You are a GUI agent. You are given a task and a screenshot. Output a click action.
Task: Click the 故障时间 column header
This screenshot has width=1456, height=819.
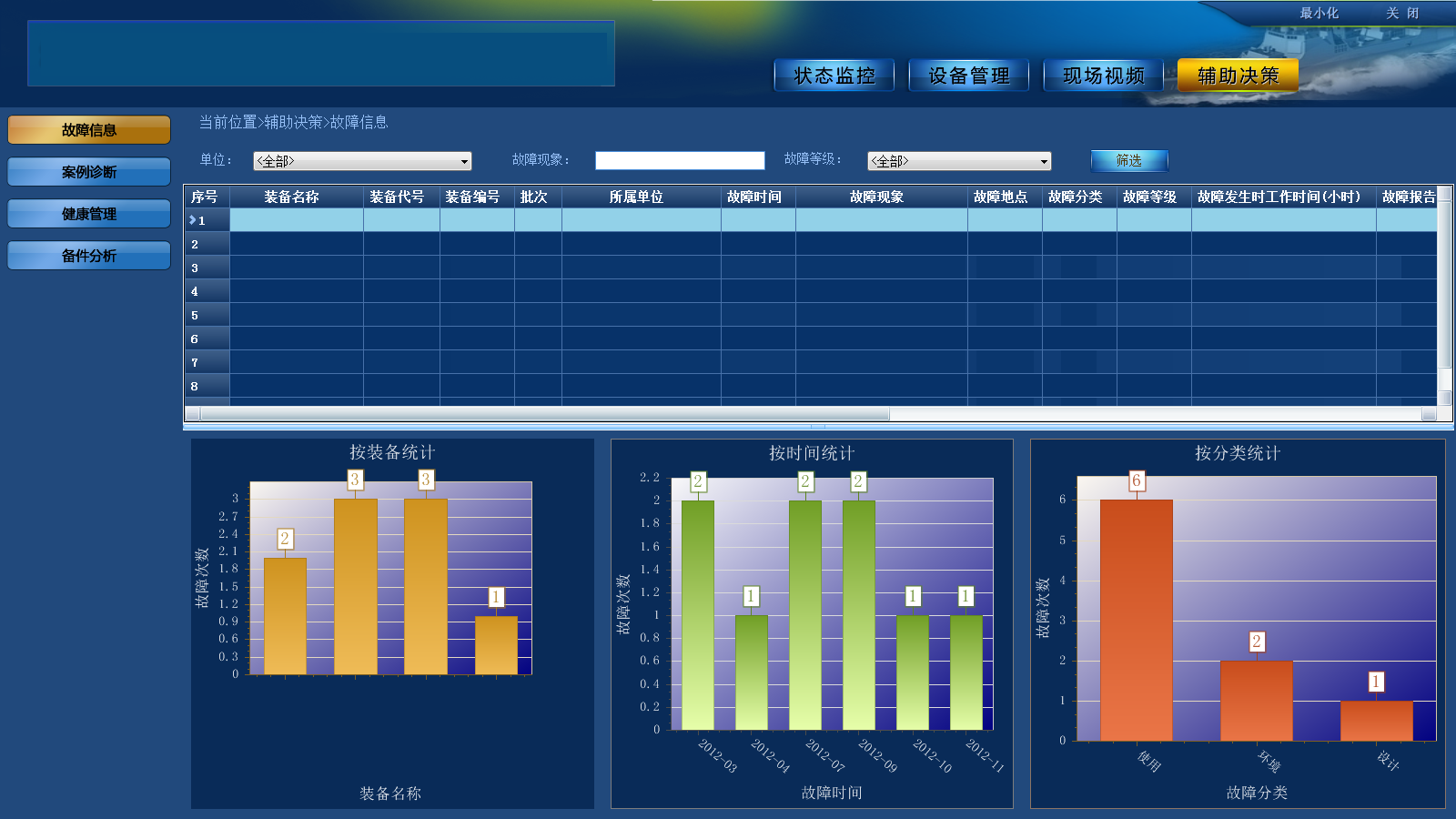click(754, 197)
